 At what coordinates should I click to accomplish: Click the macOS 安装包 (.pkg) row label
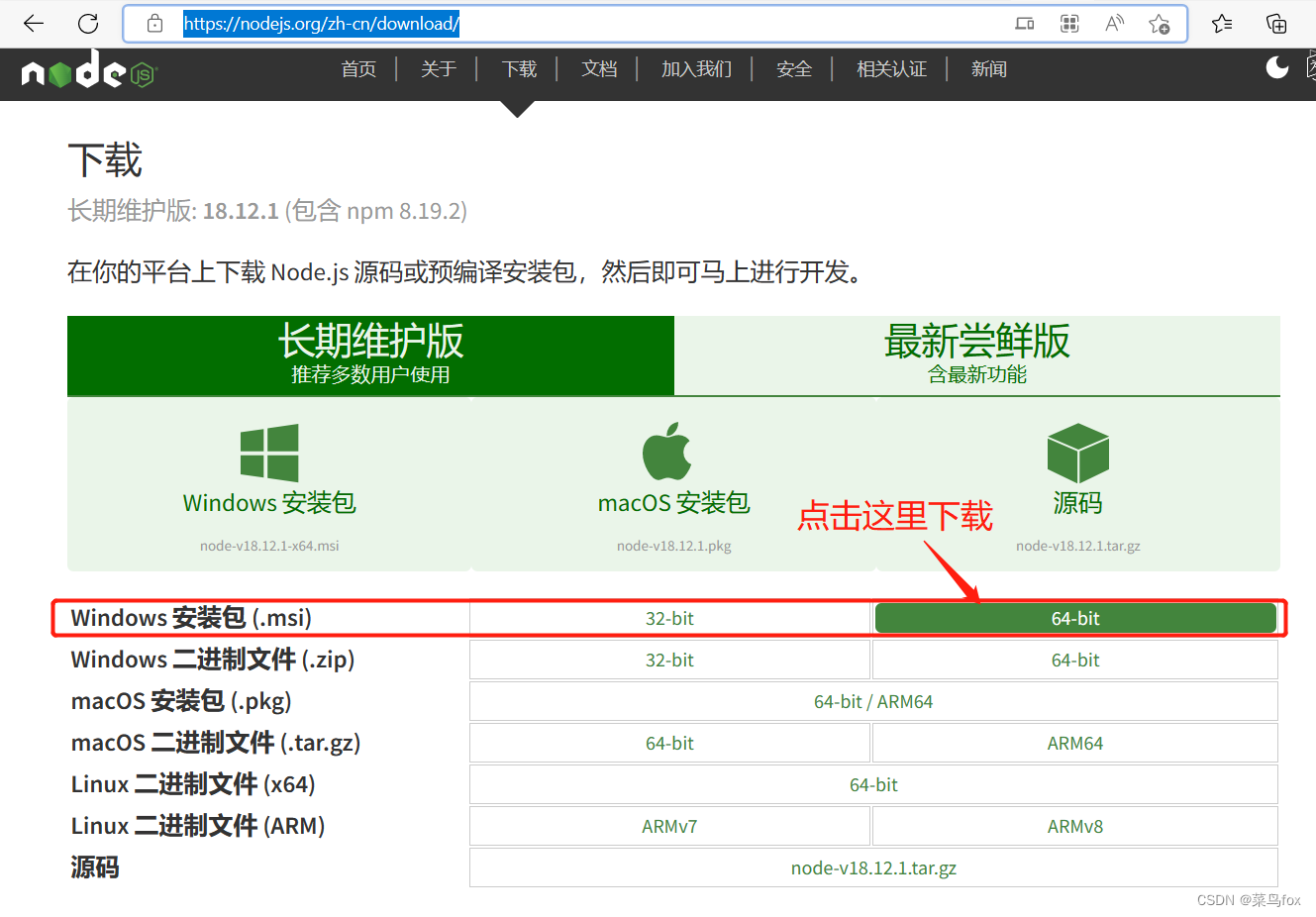click(181, 701)
